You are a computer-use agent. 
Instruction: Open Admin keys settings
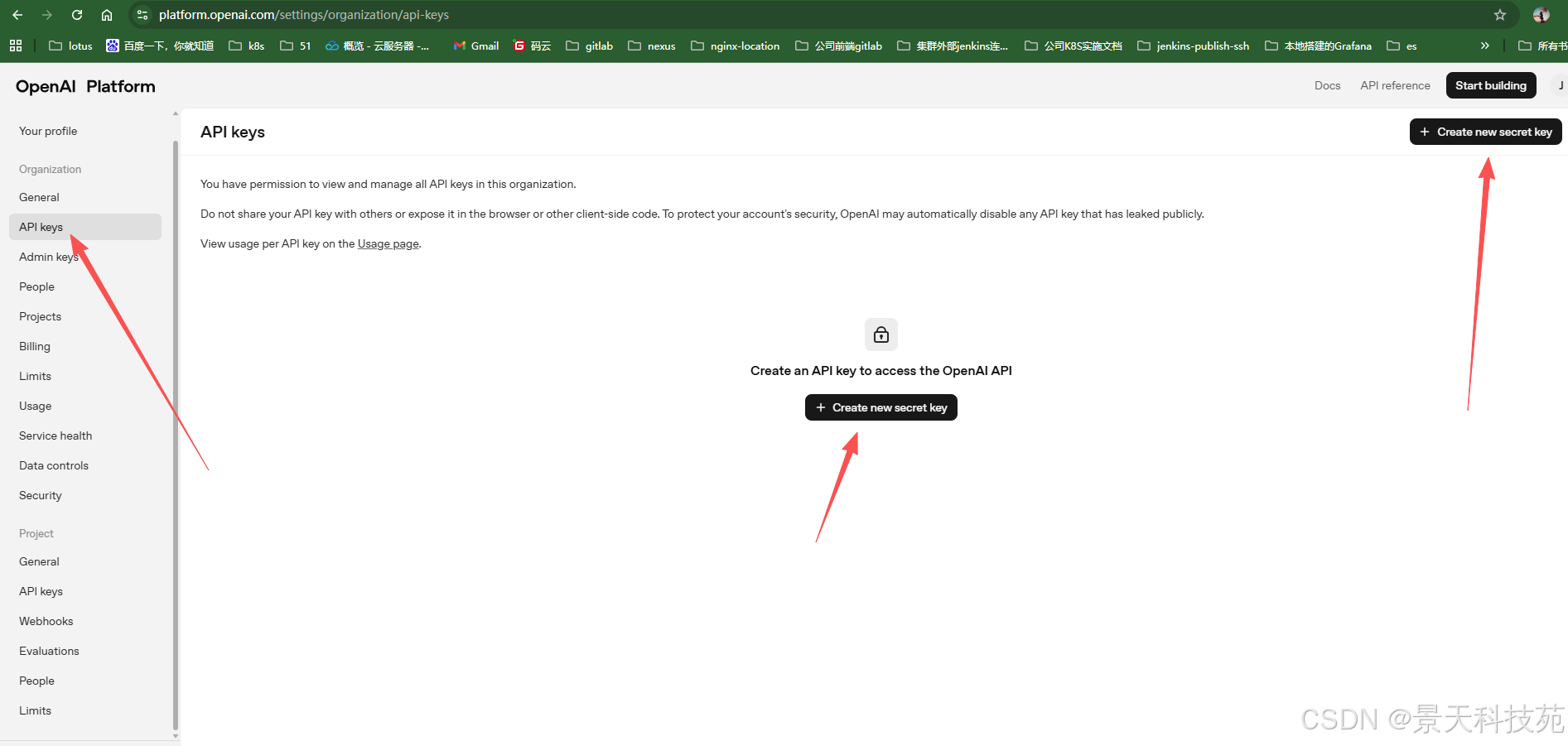(49, 257)
